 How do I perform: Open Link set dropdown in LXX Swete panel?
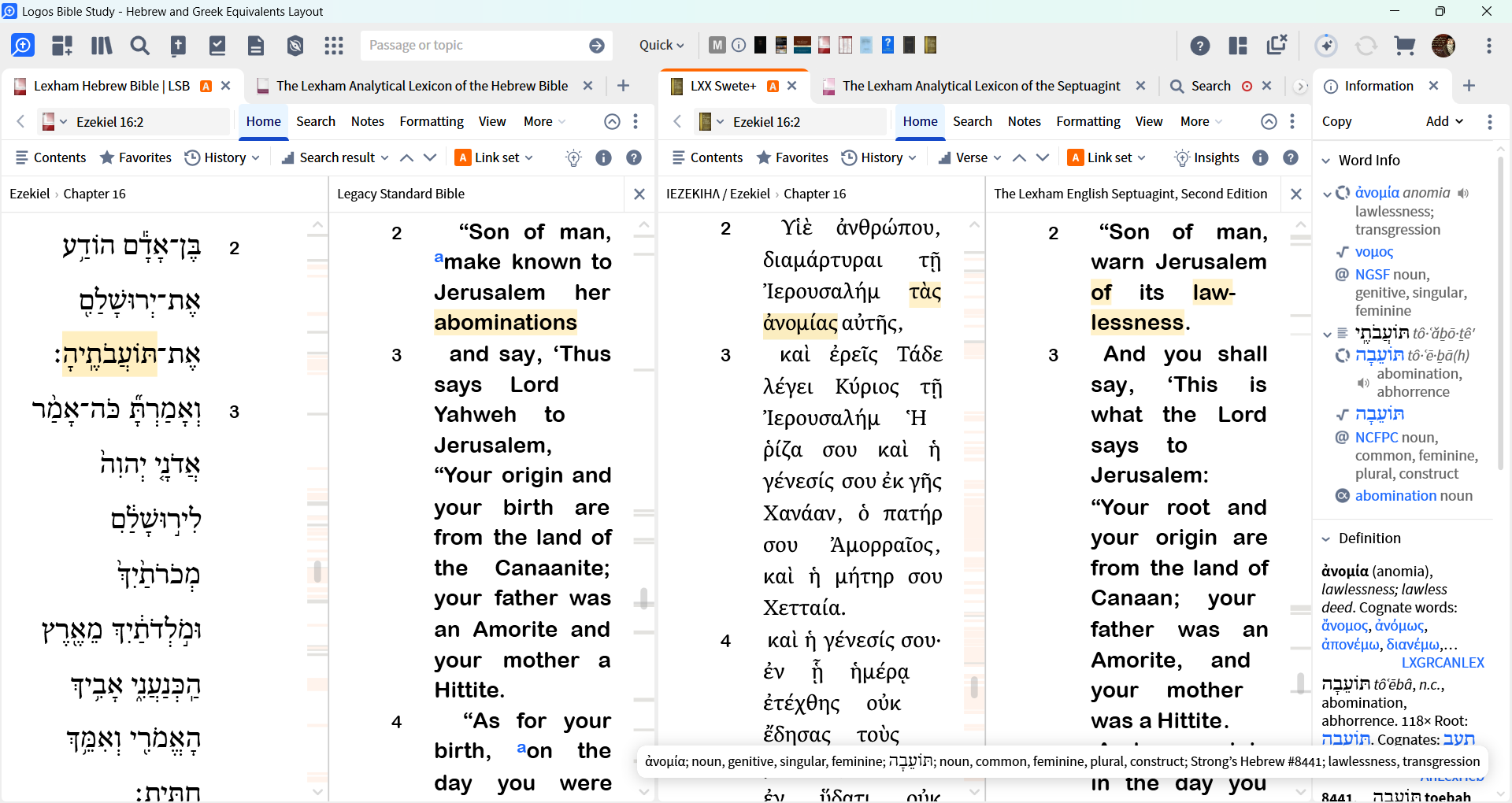click(x=1107, y=157)
